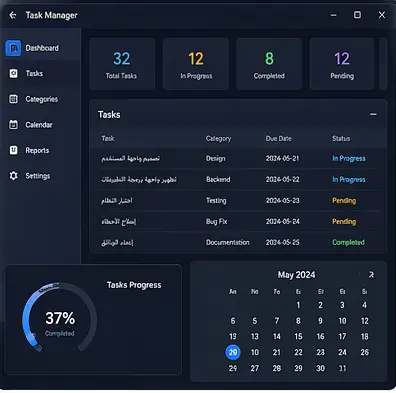The width and height of the screenshot is (396, 393).
Task: Collapse the Tasks panel with minus button
Action: click(373, 114)
